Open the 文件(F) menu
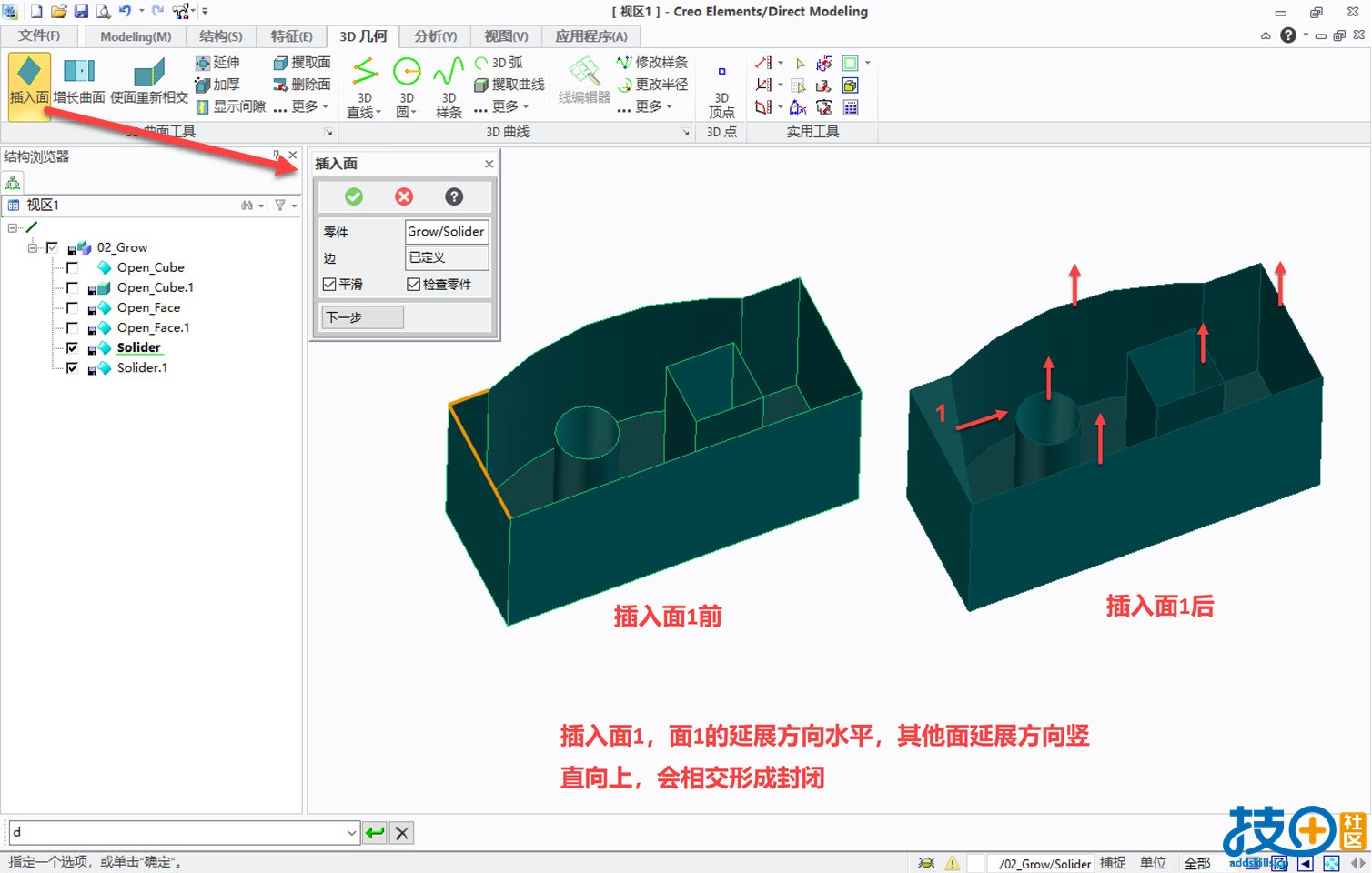This screenshot has width=1372, height=873. pyautogui.click(x=39, y=35)
